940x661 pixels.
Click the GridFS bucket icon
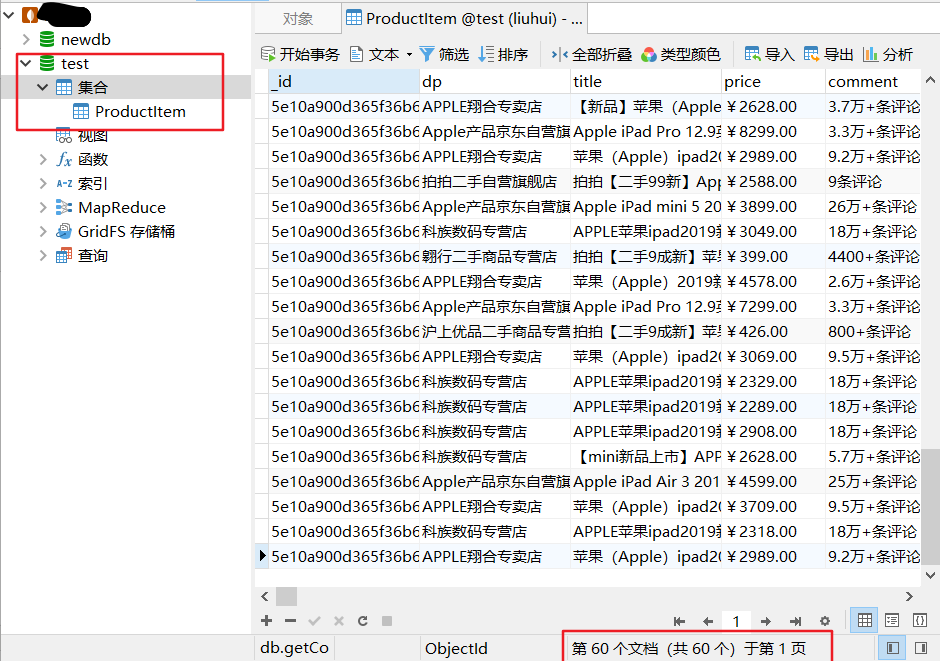(x=64, y=231)
